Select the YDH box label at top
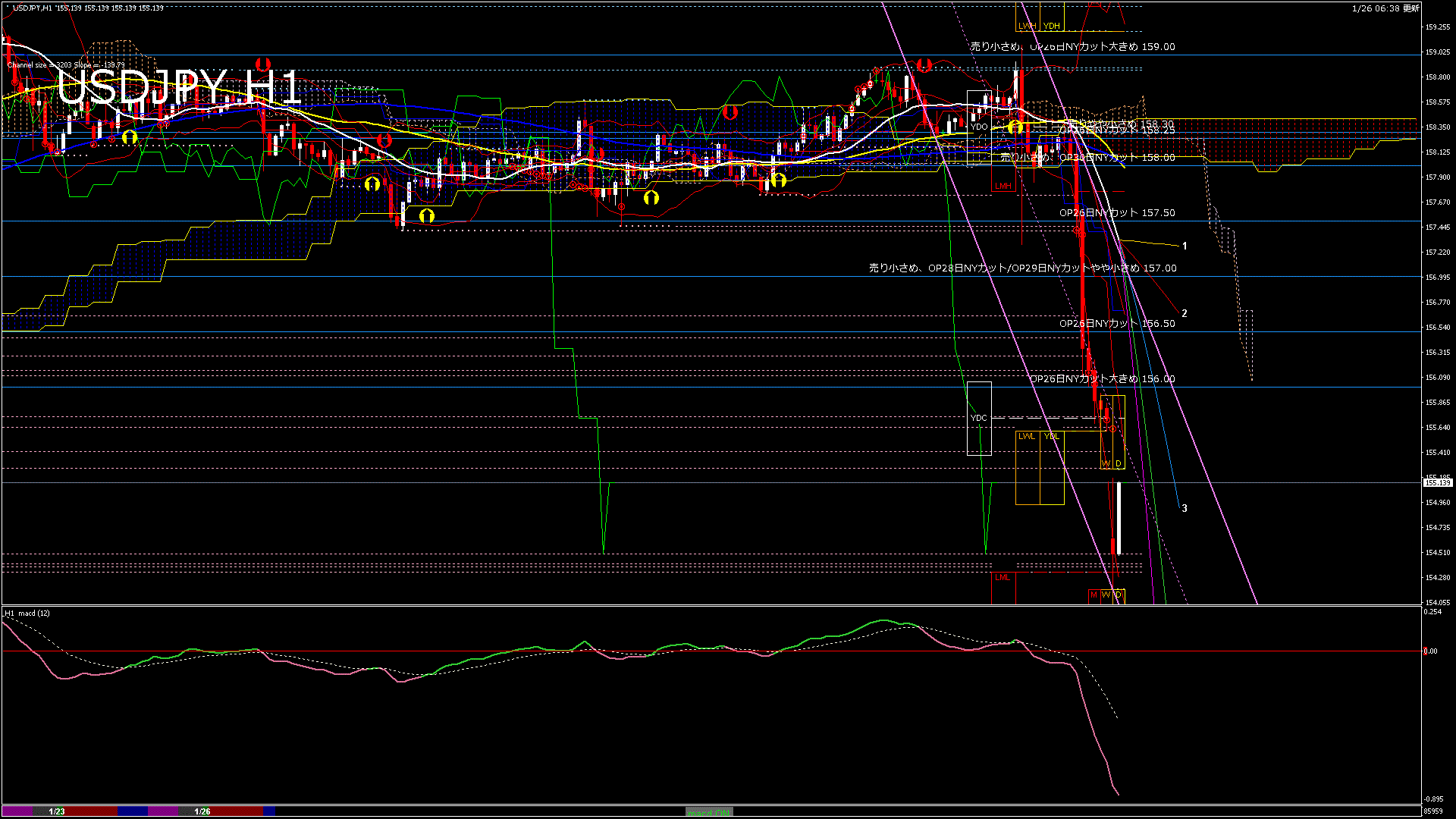 coord(1051,26)
